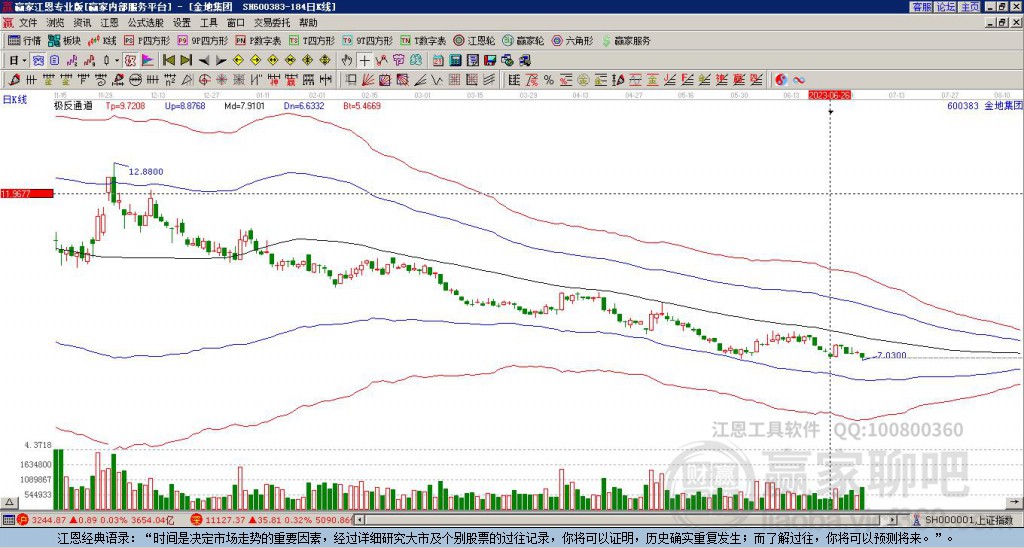Viewport: 1024px width, 548px height.
Task: Click the horizontal scrollbar left arrow
Action: (357, 520)
